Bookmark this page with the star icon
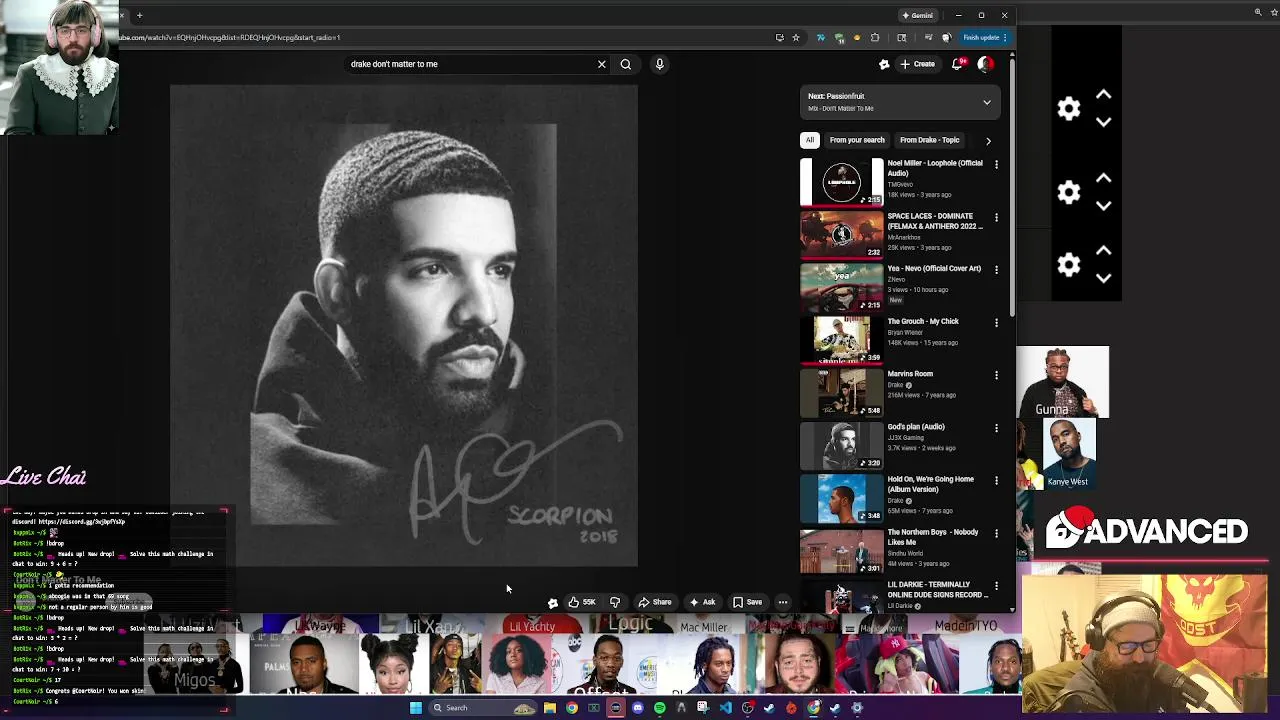 pos(796,38)
